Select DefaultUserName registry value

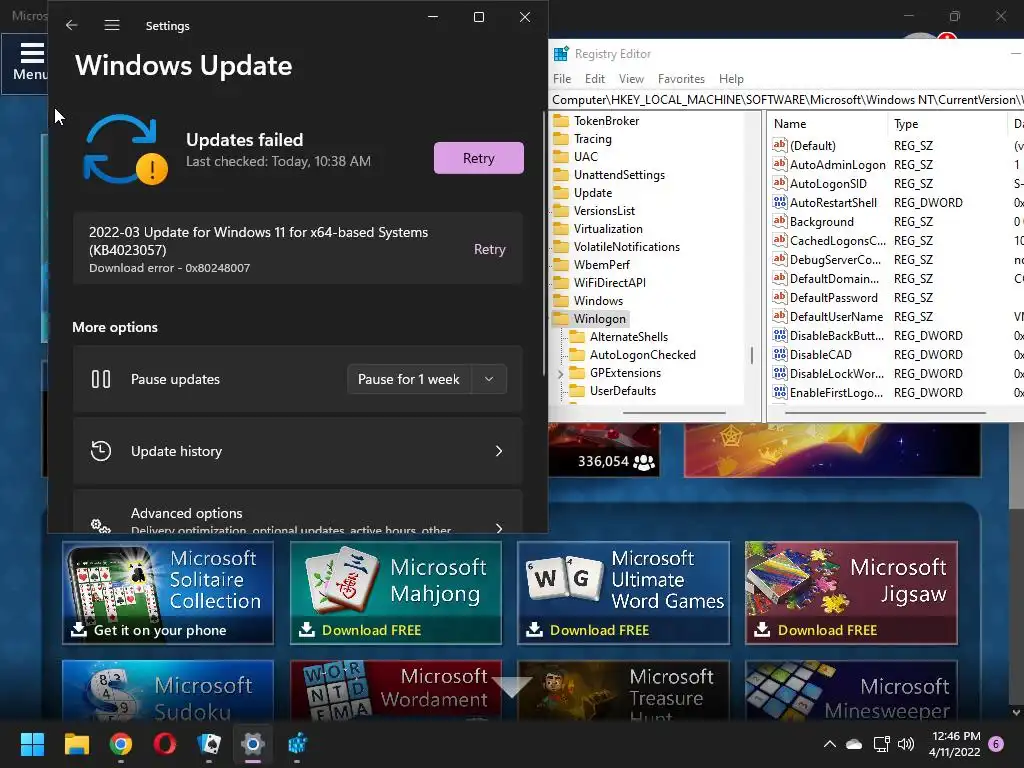click(836, 317)
